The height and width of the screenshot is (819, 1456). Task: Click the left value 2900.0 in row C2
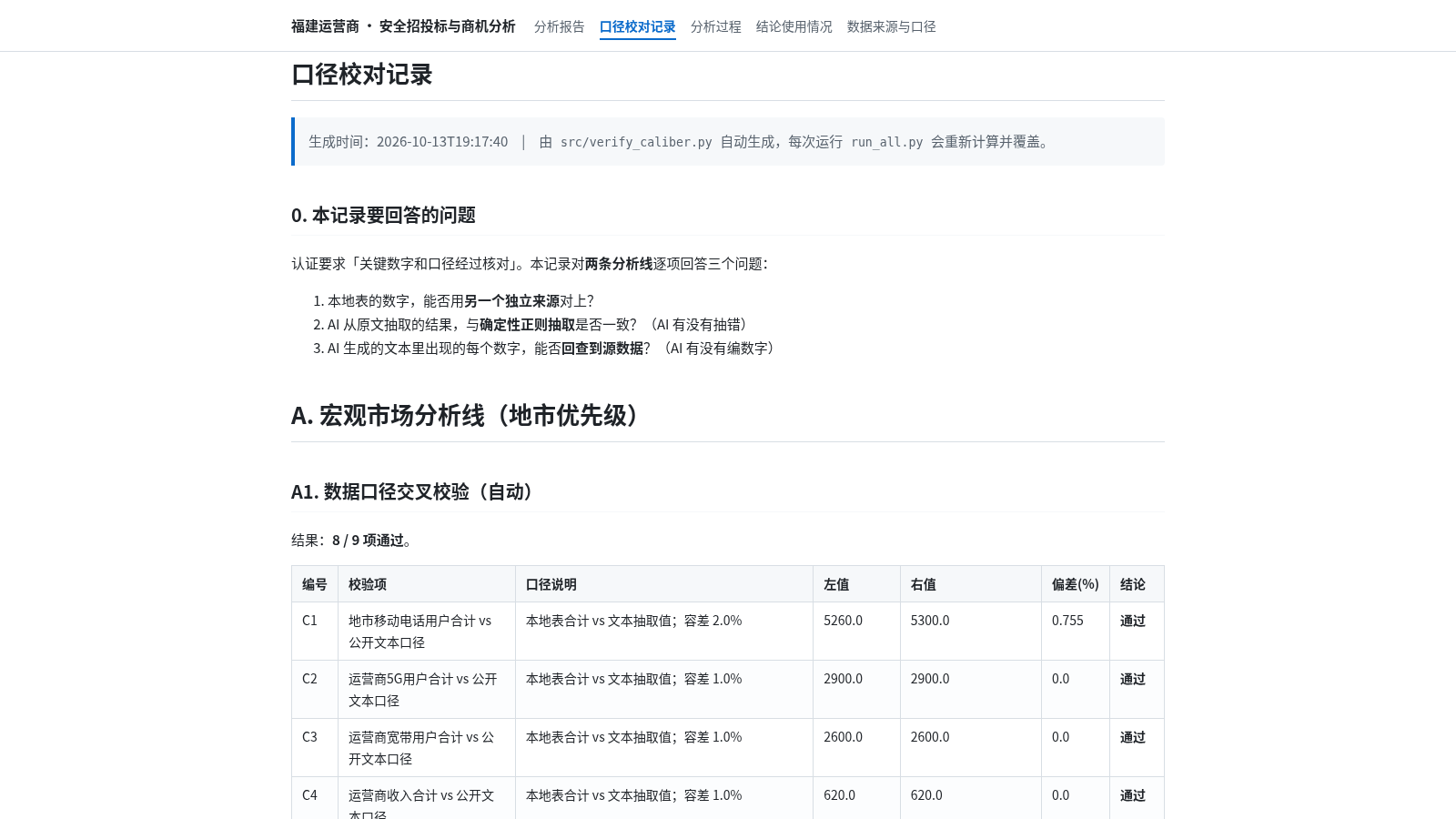click(844, 679)
